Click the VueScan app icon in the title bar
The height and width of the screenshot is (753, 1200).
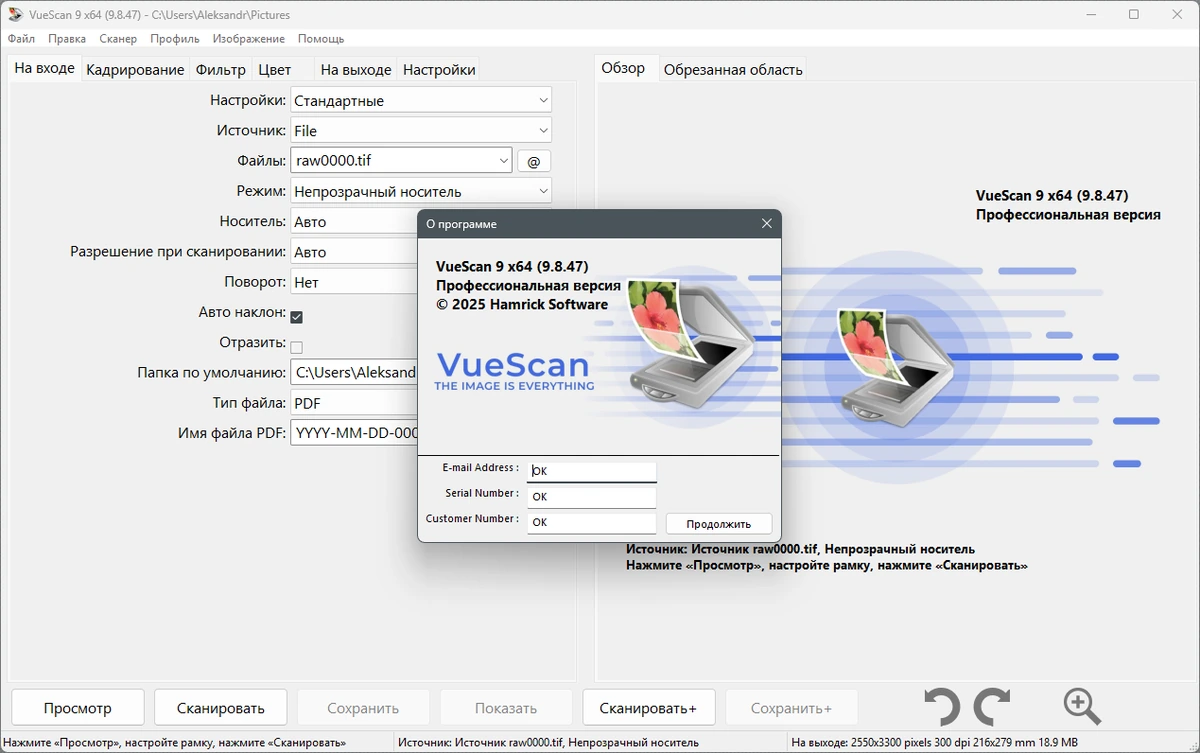click(x=15, y=15)
